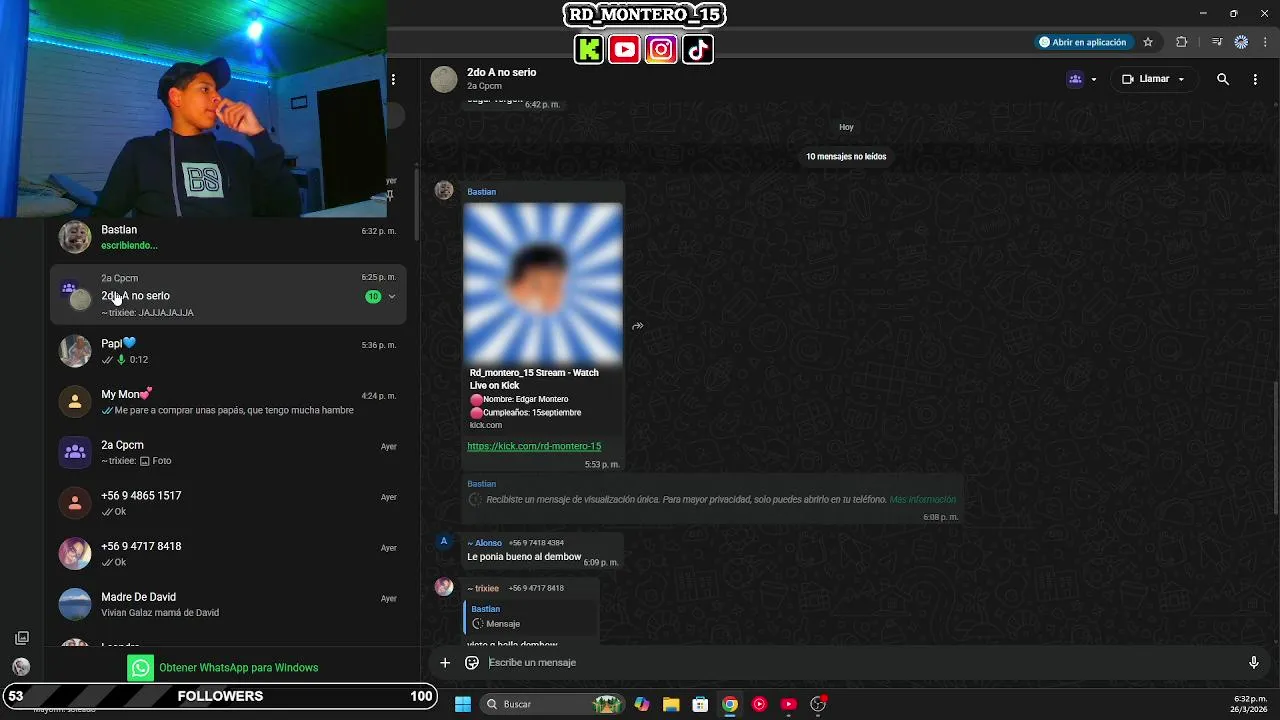Open Windows Start menu
The width and height of the screenshot is (1280, 720).
pyautogui.click(x=463, y=704)
